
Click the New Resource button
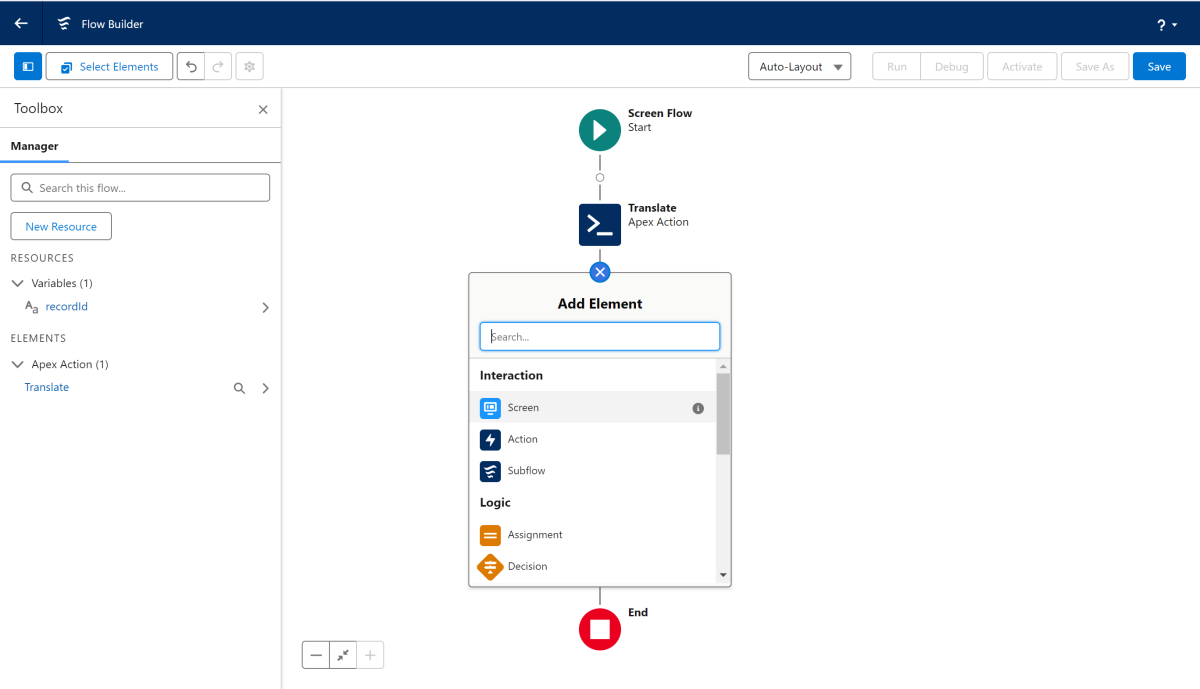(61, 227)
